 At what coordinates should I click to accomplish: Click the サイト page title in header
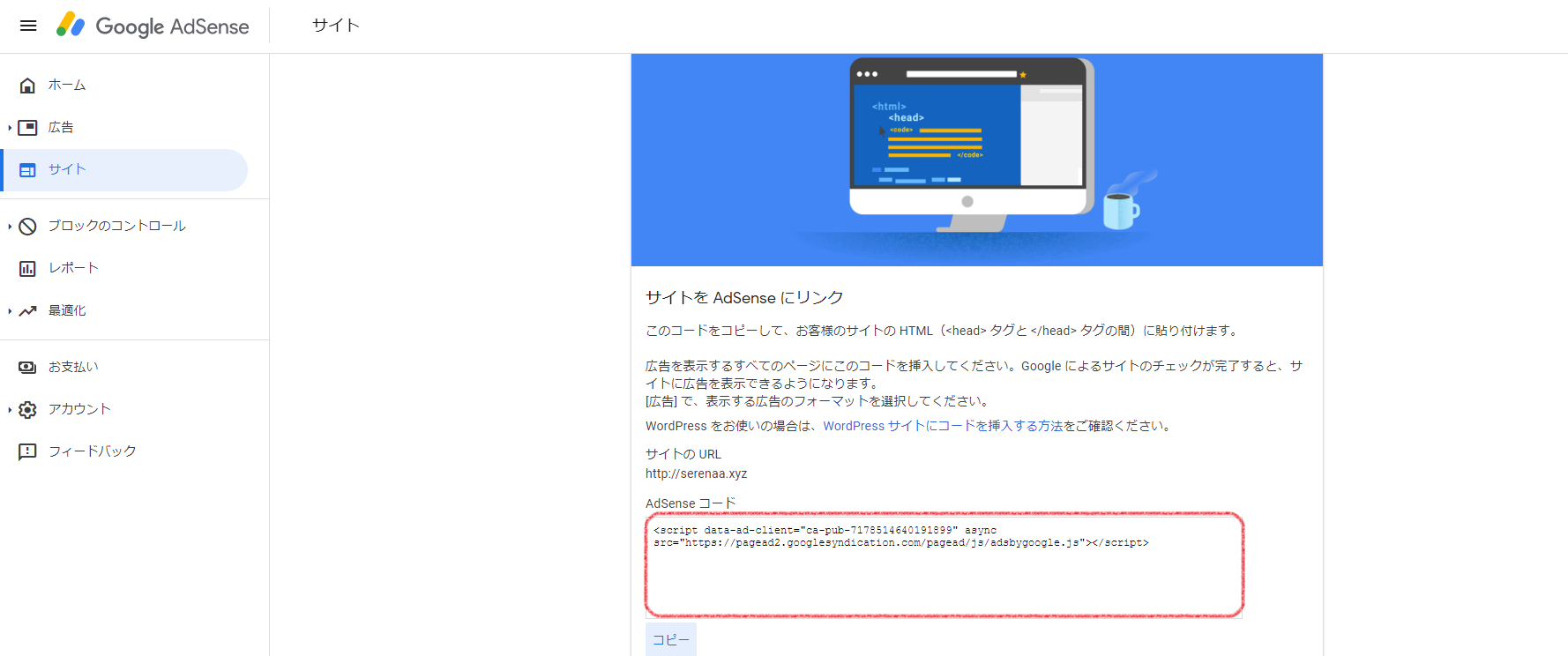tap(336, 26)
